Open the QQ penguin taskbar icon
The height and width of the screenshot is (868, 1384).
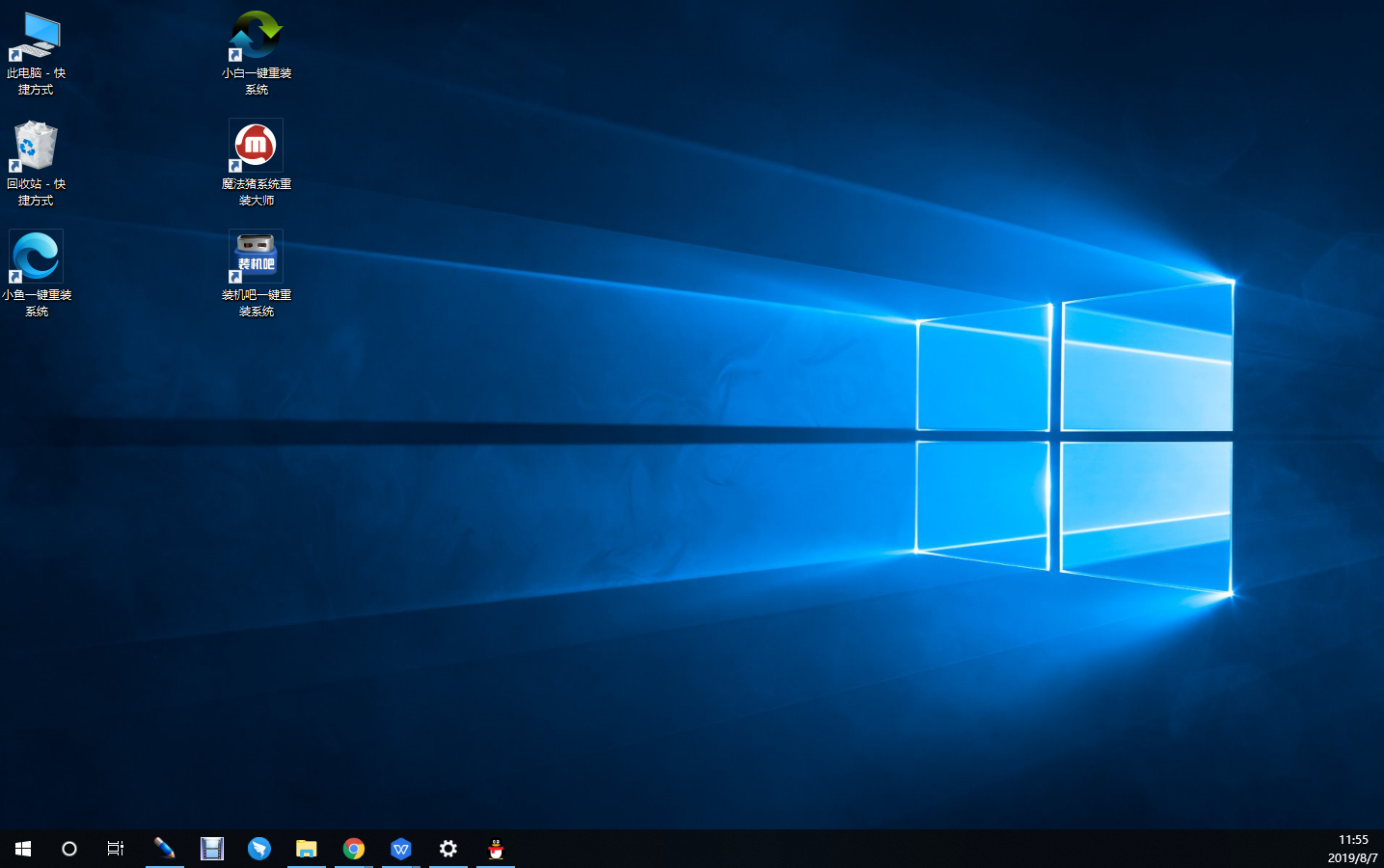click(x=496, y=849)
